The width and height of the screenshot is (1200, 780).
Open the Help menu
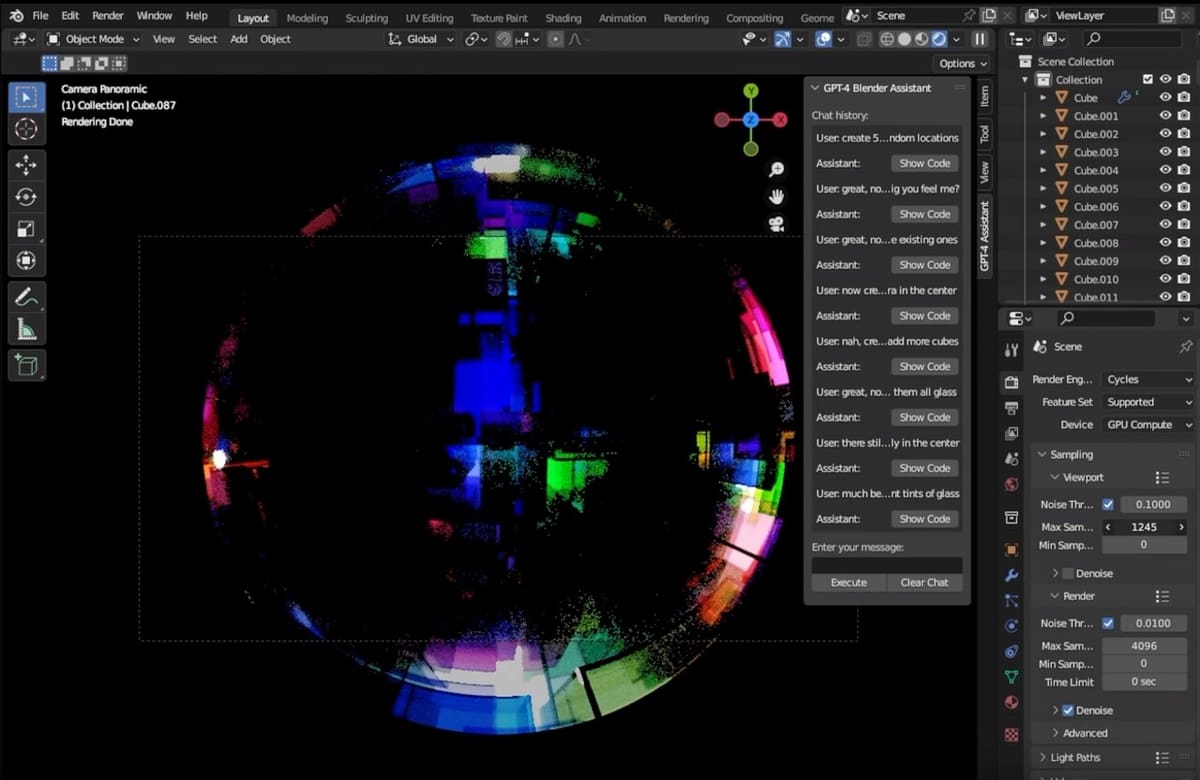(x=197, y=16)
